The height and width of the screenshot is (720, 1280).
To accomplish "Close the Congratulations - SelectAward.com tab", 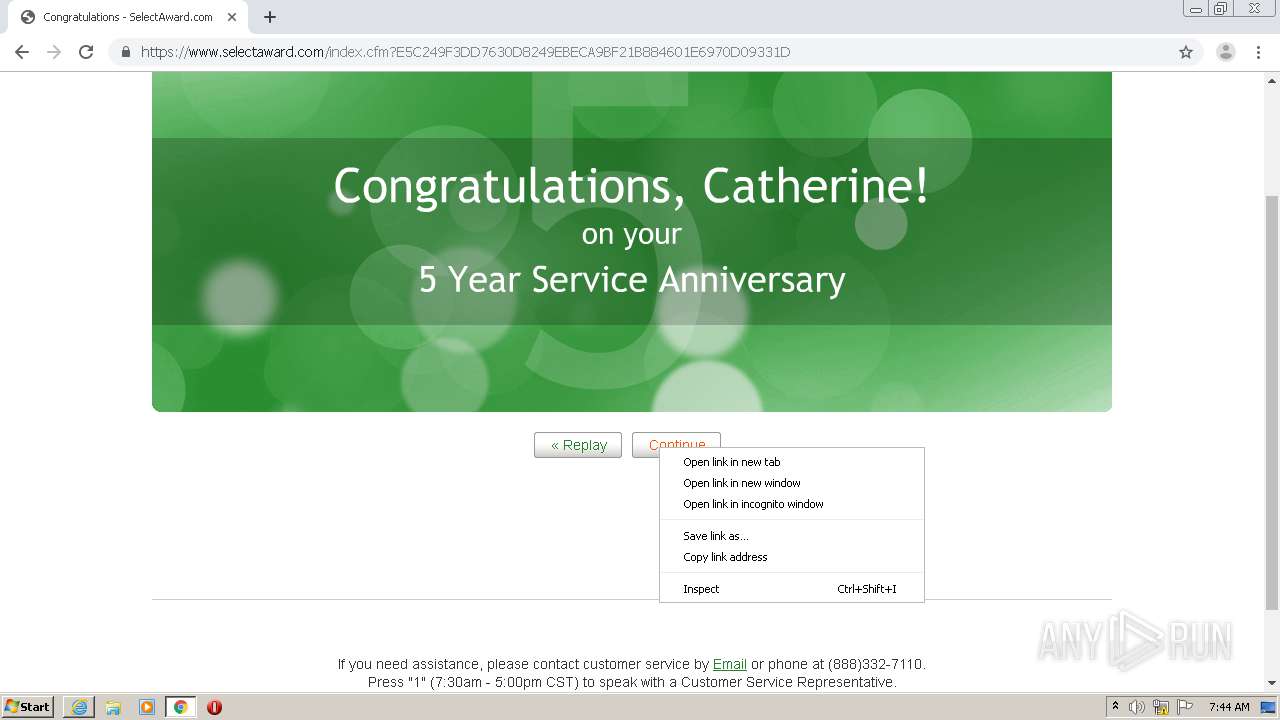I will tap(232, 17).
